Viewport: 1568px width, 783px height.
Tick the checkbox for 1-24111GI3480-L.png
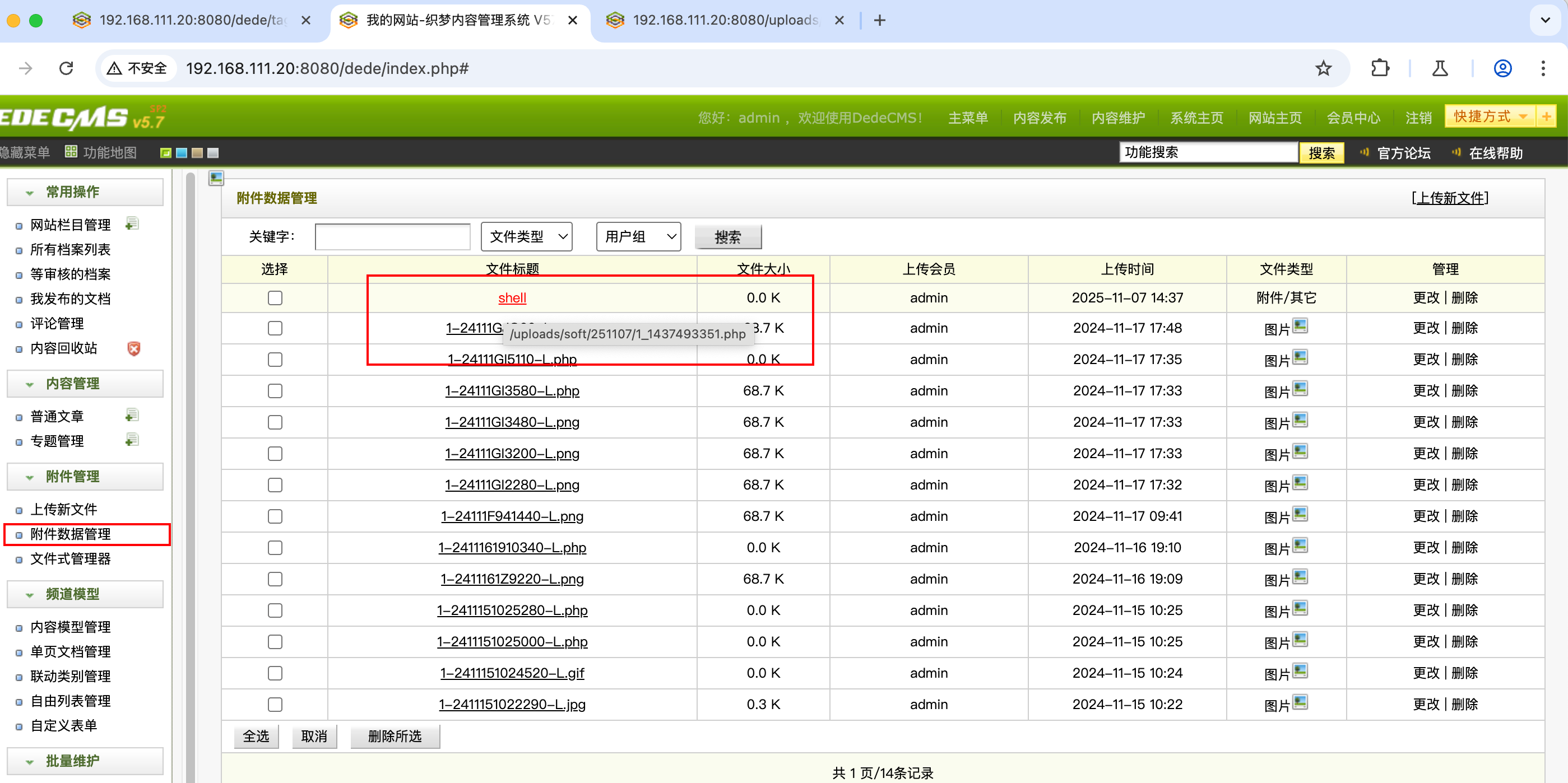click(275, 422)
